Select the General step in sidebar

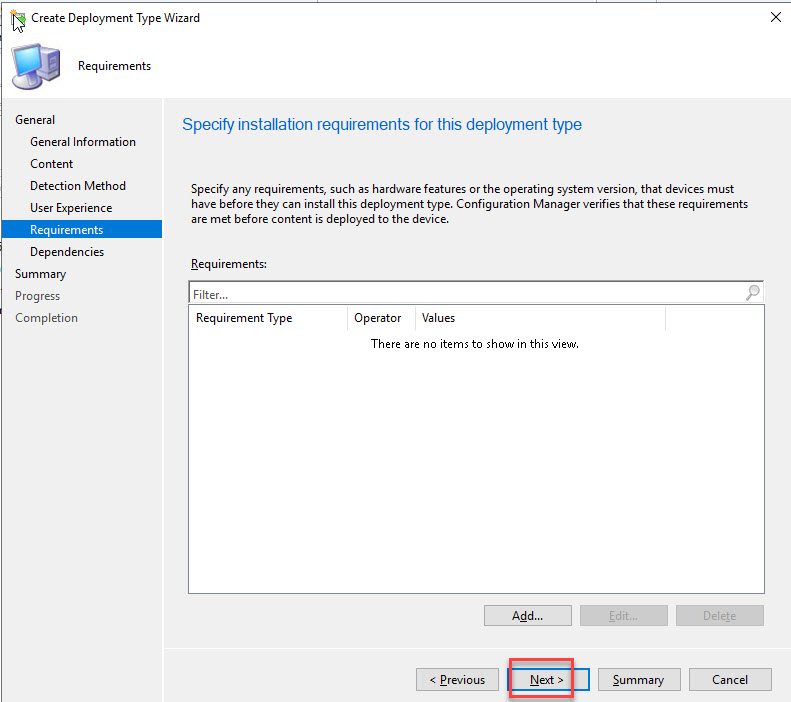pyautogui.click(x=35, y=120)
